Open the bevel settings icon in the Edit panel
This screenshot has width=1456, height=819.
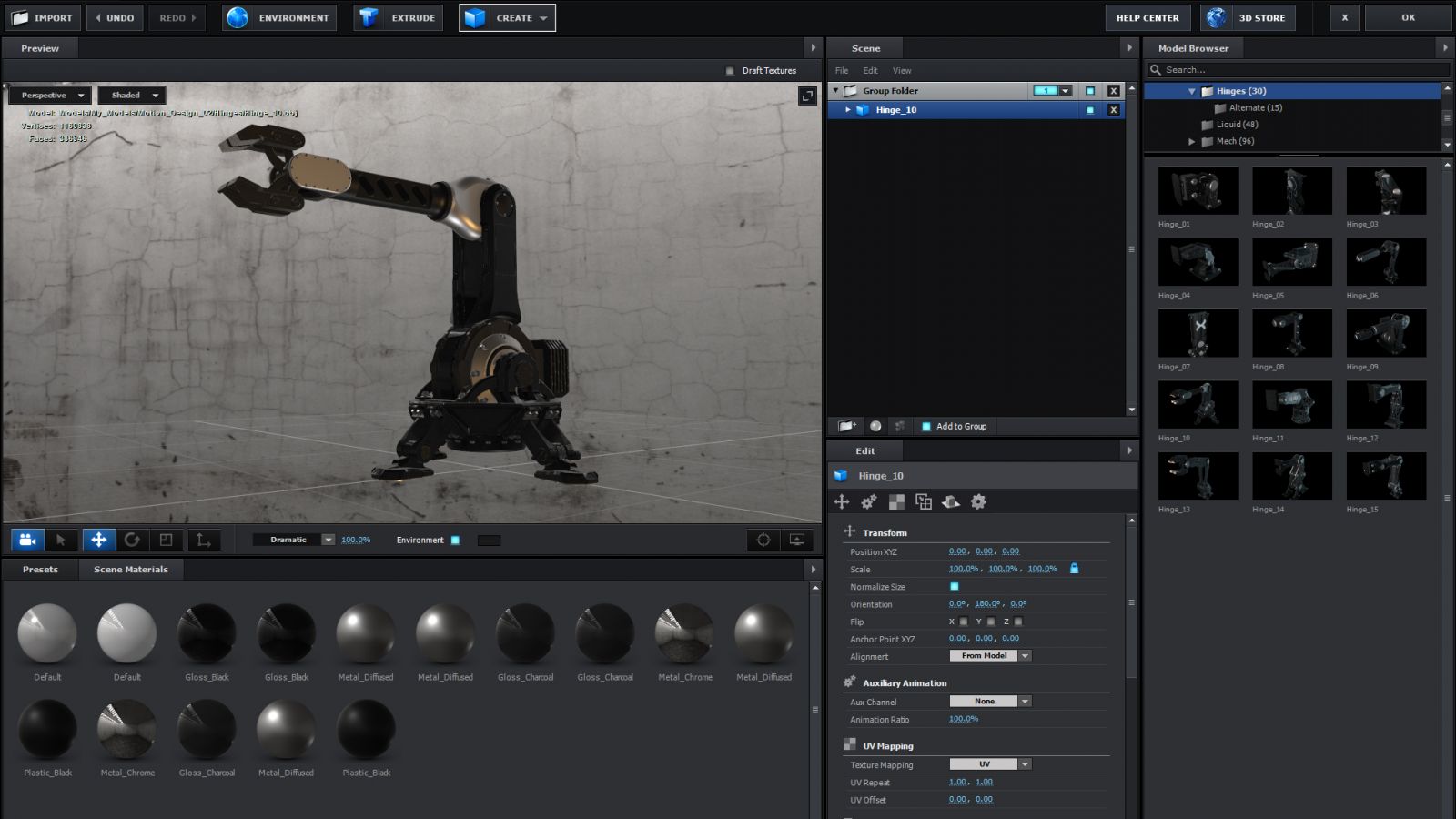(x=951, y=501)
